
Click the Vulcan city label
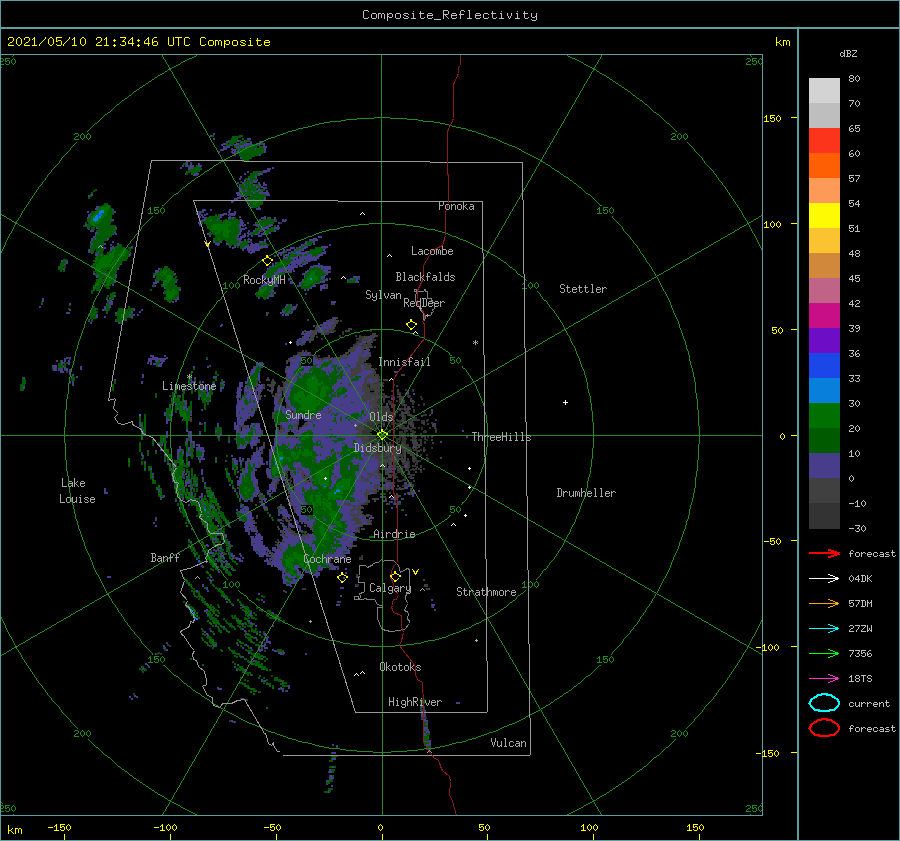click(x=508, y=743)
